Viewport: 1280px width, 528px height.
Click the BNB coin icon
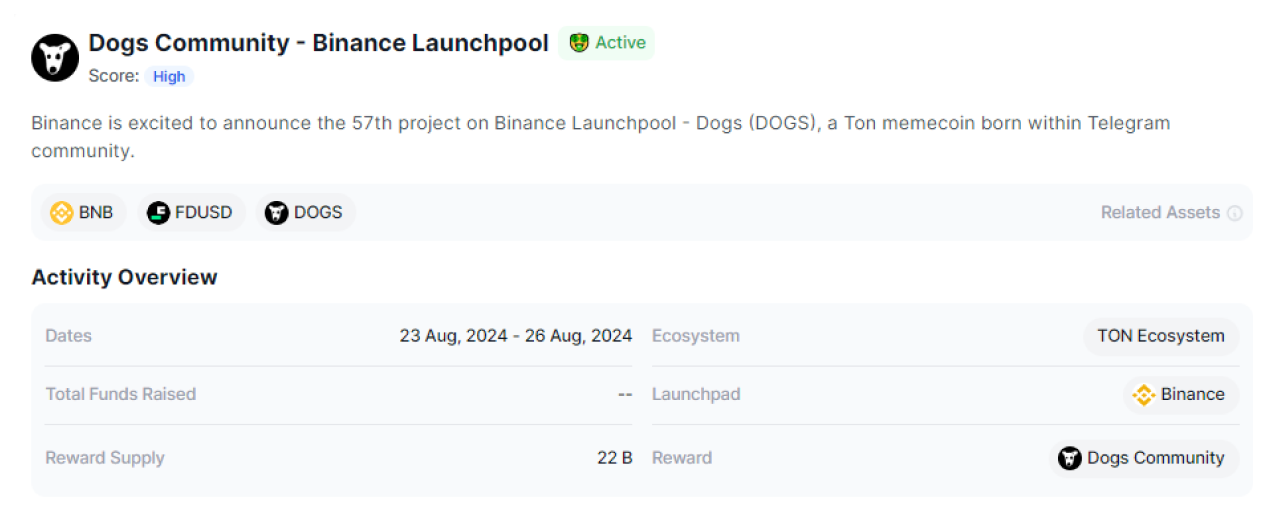pos(62,213)
